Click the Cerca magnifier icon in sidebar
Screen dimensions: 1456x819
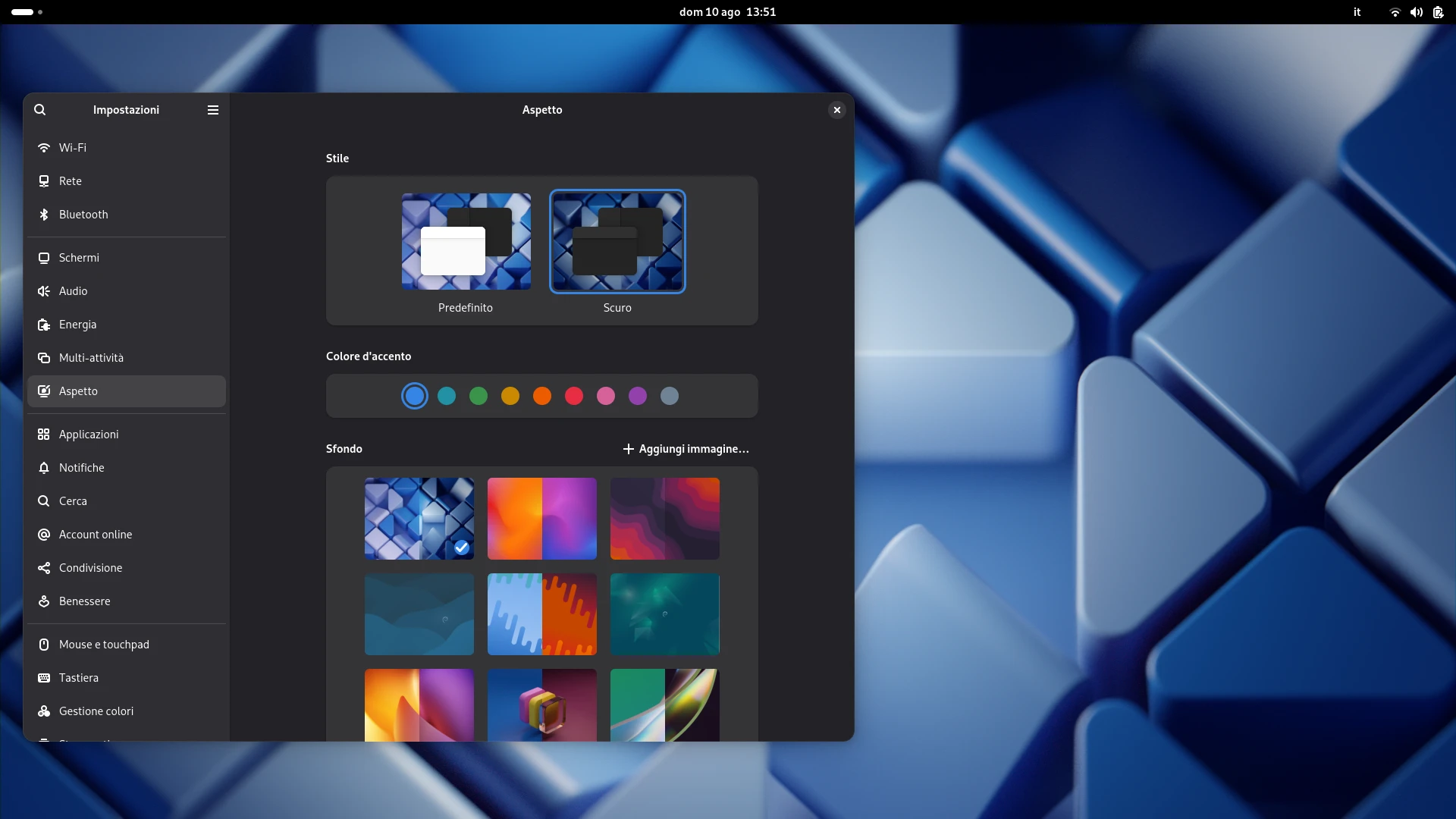pyautogui.click(x=44, y=501)
